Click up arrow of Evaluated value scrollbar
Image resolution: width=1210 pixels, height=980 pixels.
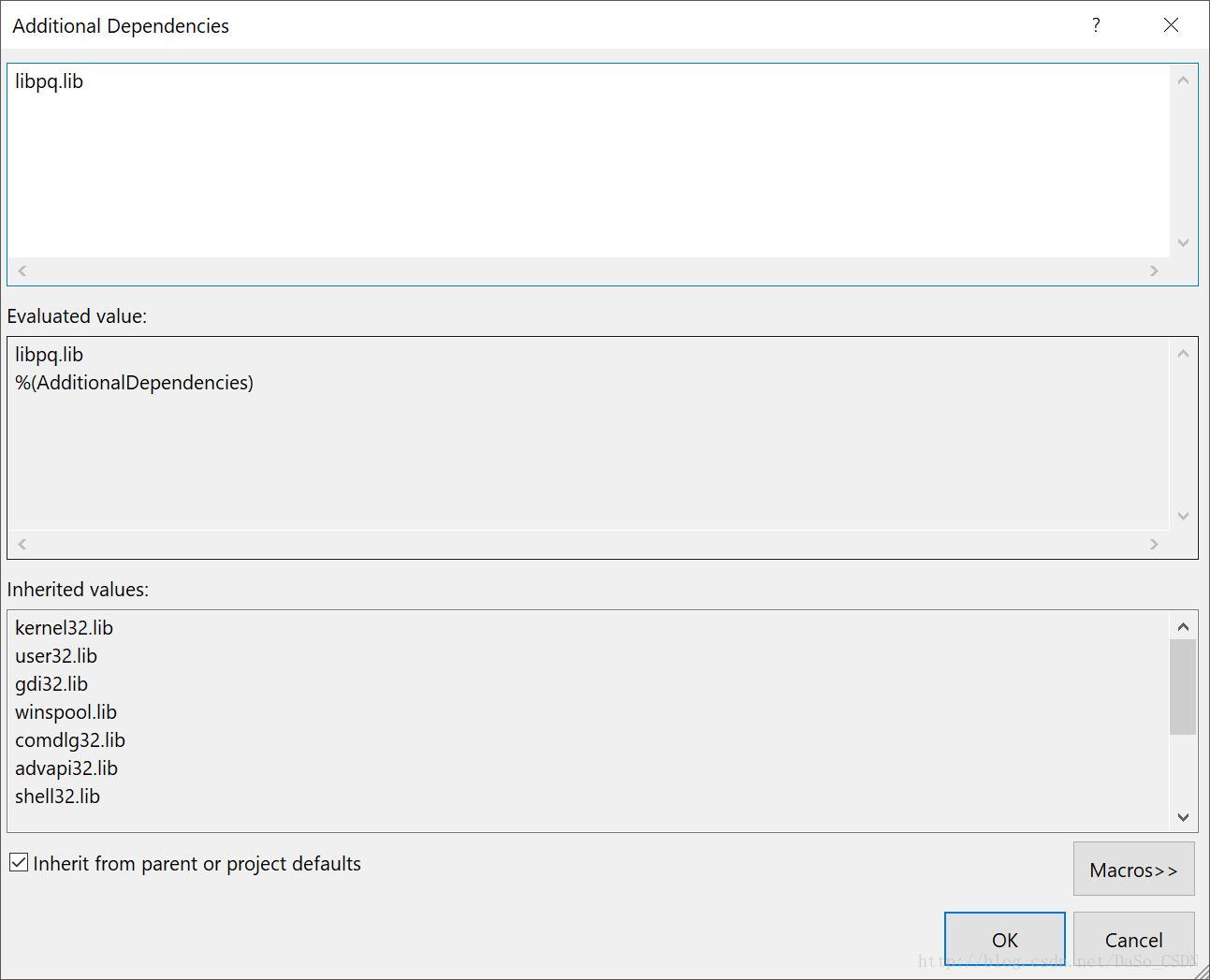[x=1183, y=354]
